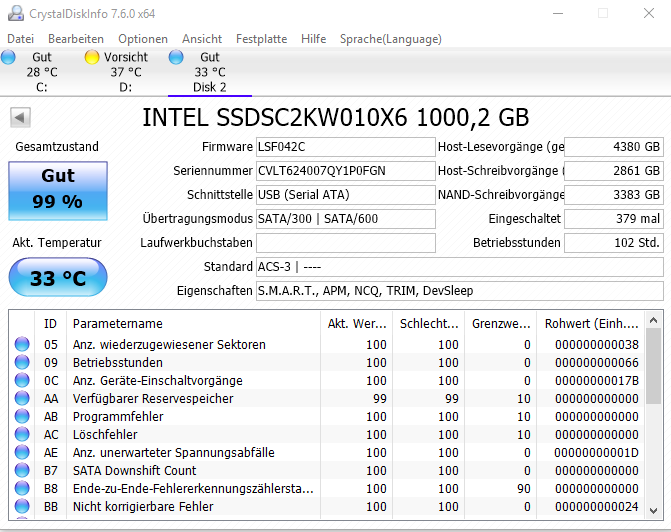Click status icon of Löschfehler row
Image resolution: width=671 pixels, height=532 pixels.
[x=22, y=434]
